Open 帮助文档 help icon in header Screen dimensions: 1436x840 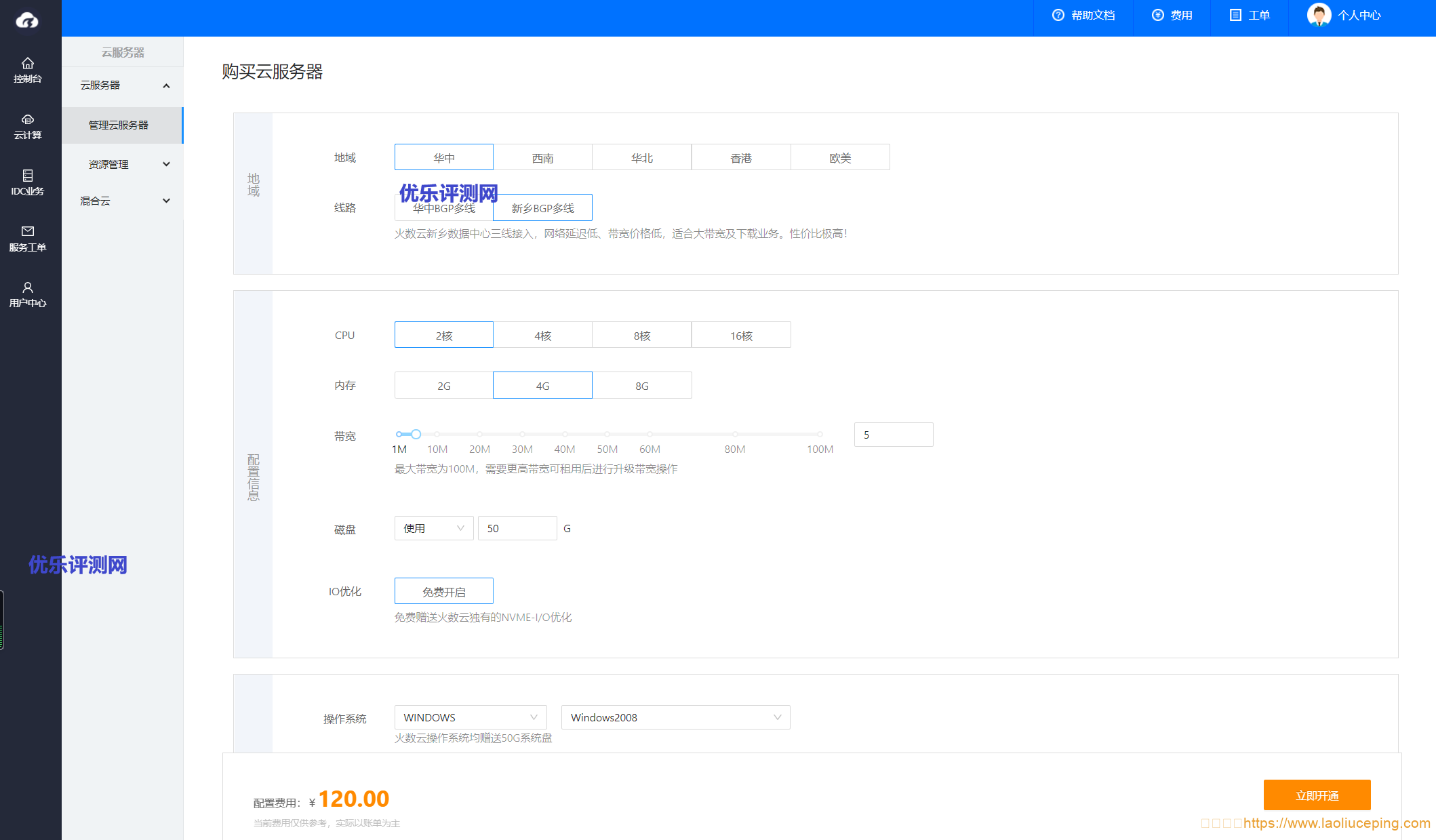tap(1058, 15)
